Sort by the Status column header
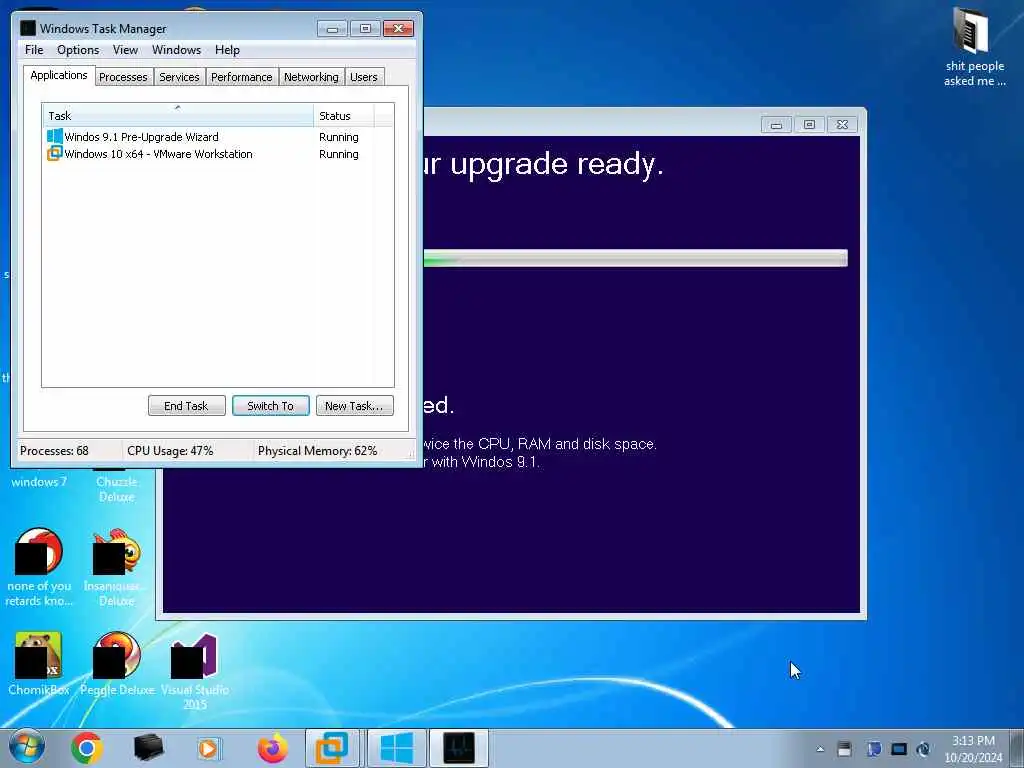 pyautogui.click(x=344, y=116)
